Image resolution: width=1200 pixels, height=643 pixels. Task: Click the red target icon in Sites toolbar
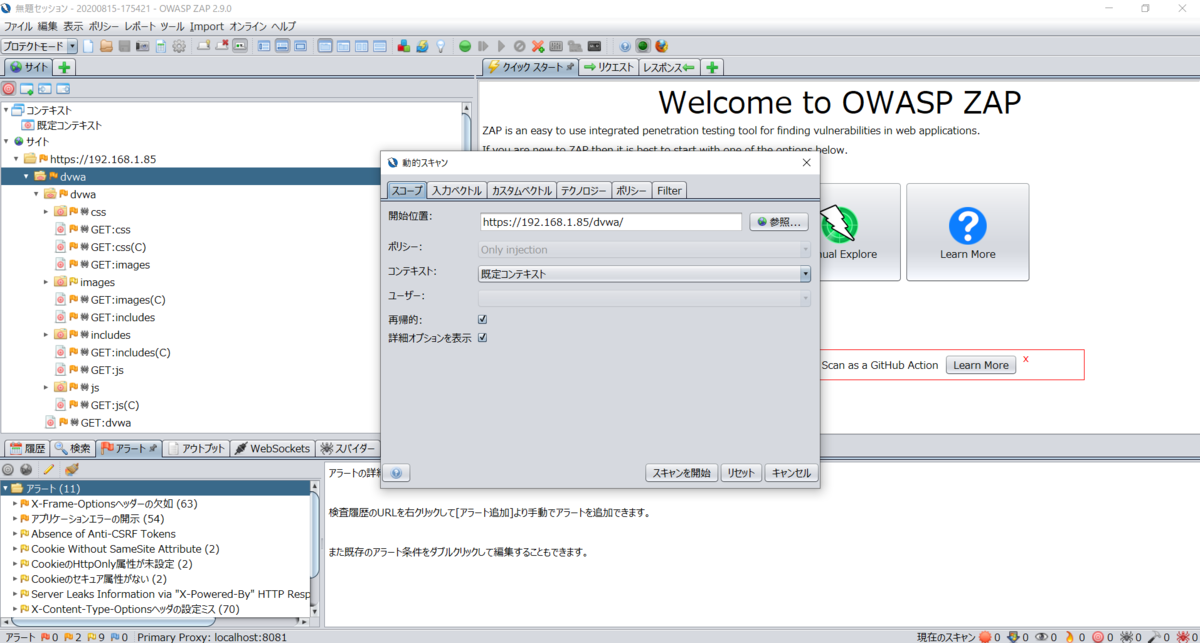coord(9,89)
